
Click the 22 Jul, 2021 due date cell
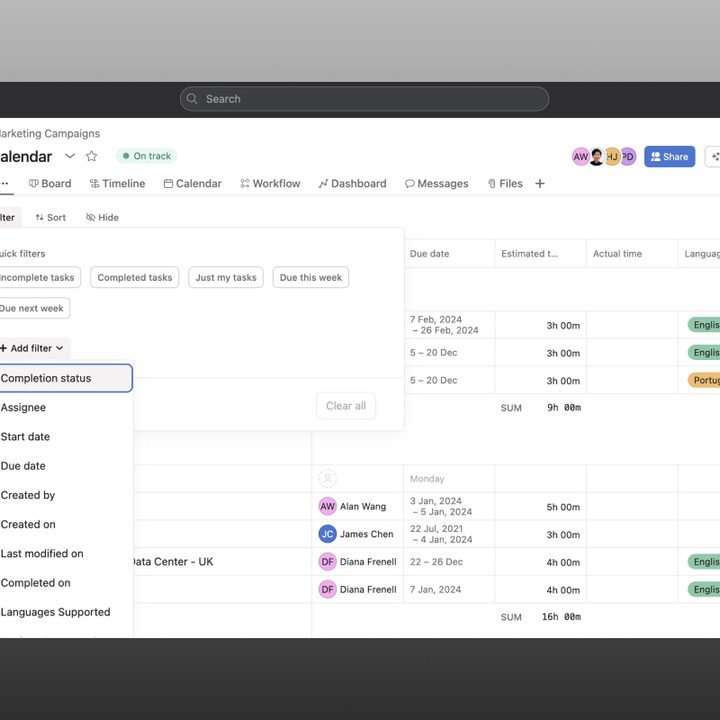(450, 534)
